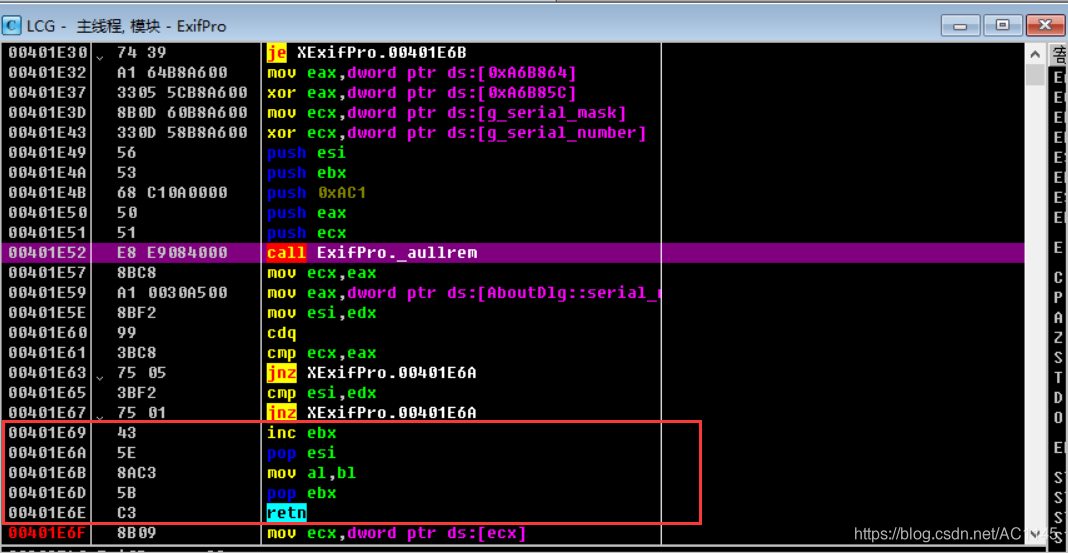The image size is (1068, 553).
Task: Select the 'mov esi,edx' instruction
Action: pyautogui.click(x=321, y=313)
